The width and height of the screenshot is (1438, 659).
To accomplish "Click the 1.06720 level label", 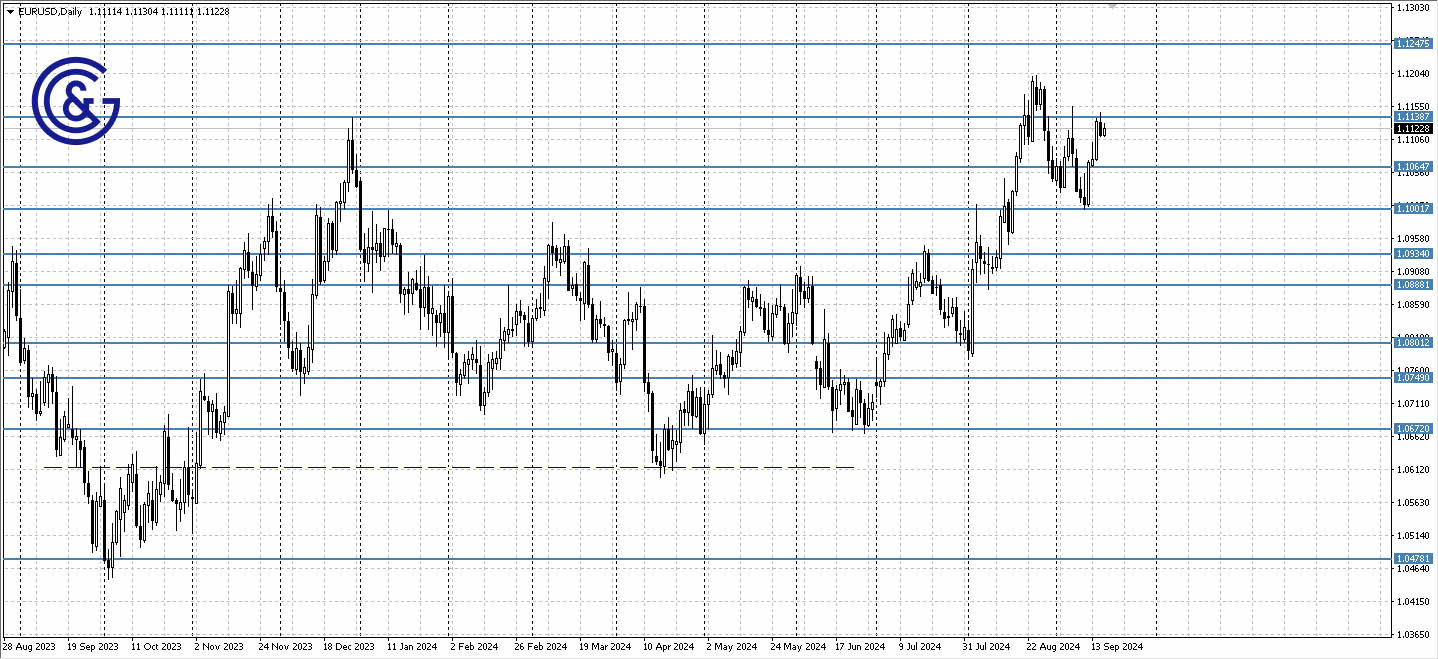I will pos(1414,428).
